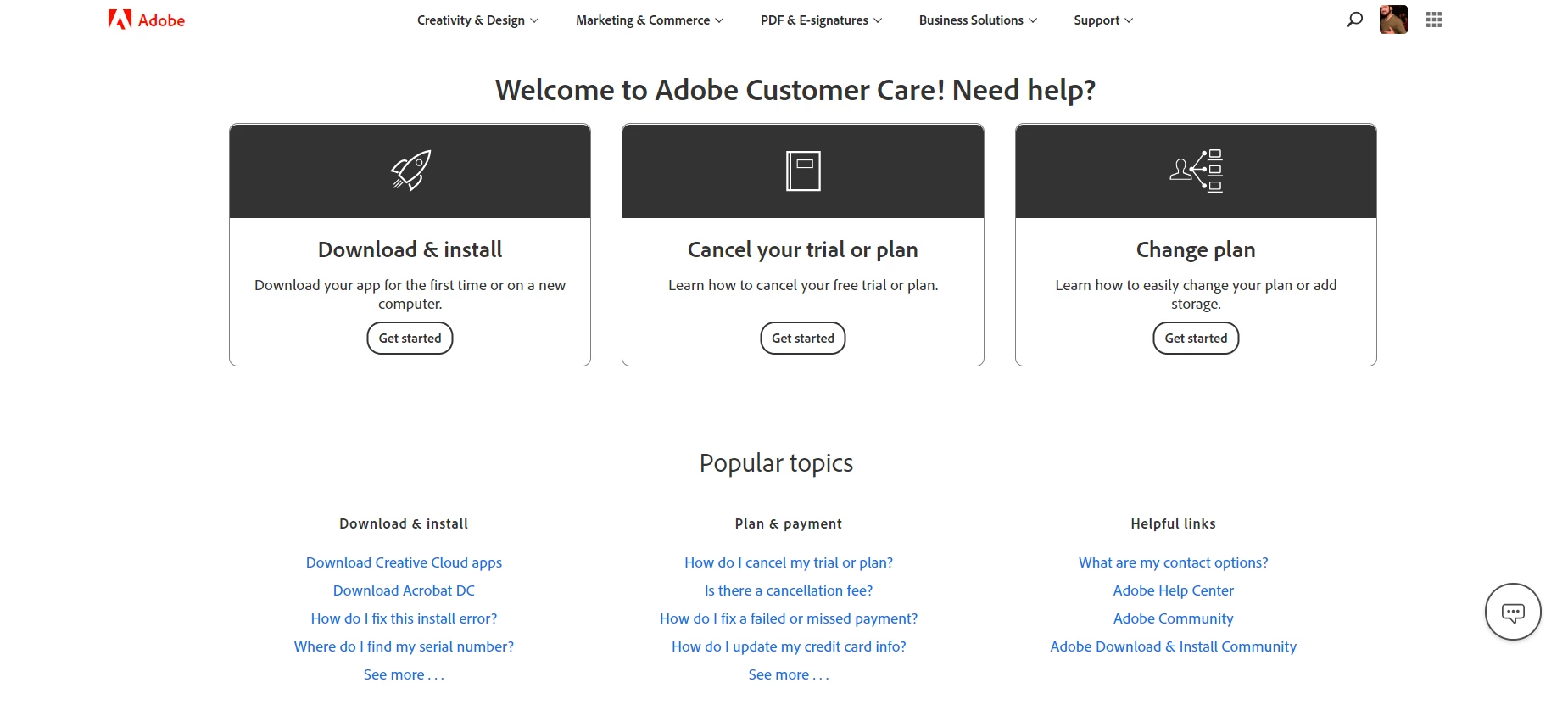The height and width of the screenshot is (705, 1568).
Task: Open the Business Solutions menu
Action: tap(978, 20)
